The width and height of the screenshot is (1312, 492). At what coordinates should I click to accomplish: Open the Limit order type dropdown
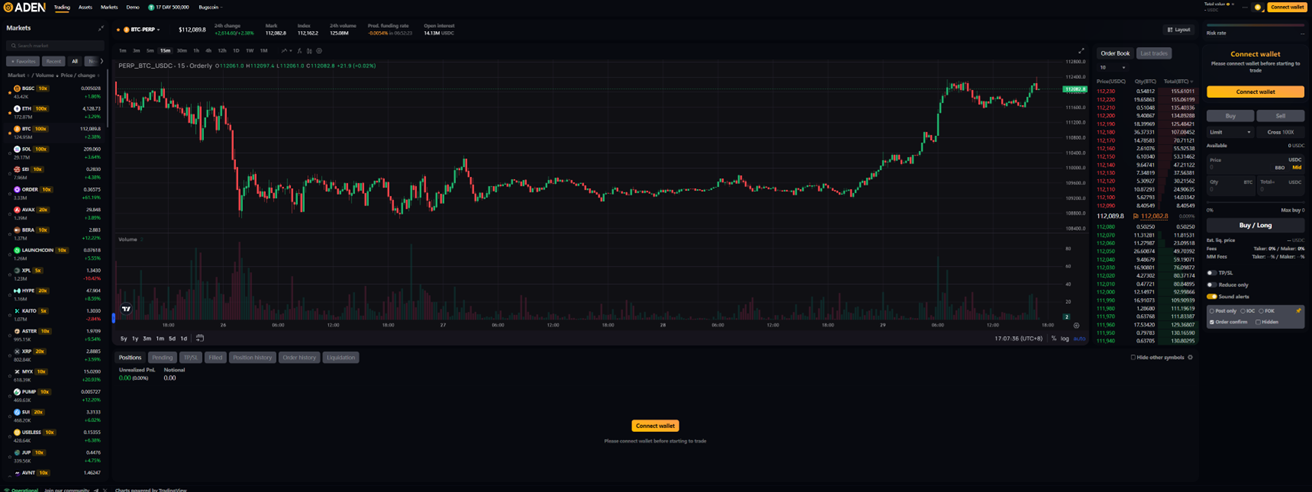tap(1230, 132)
